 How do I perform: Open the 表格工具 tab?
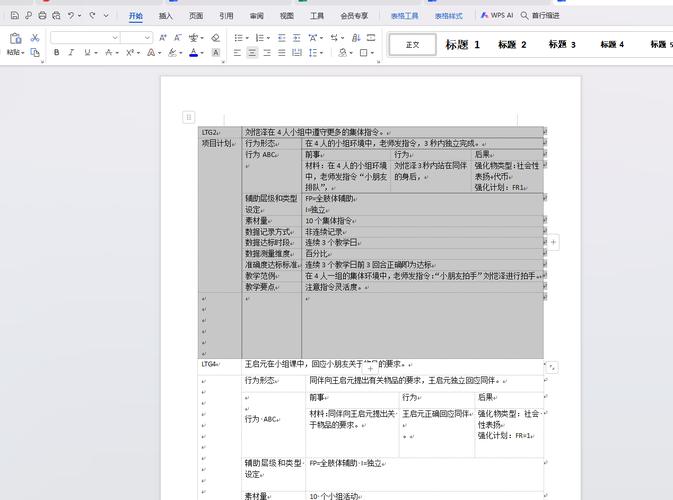pyautogui.click(x=404, y=15)
